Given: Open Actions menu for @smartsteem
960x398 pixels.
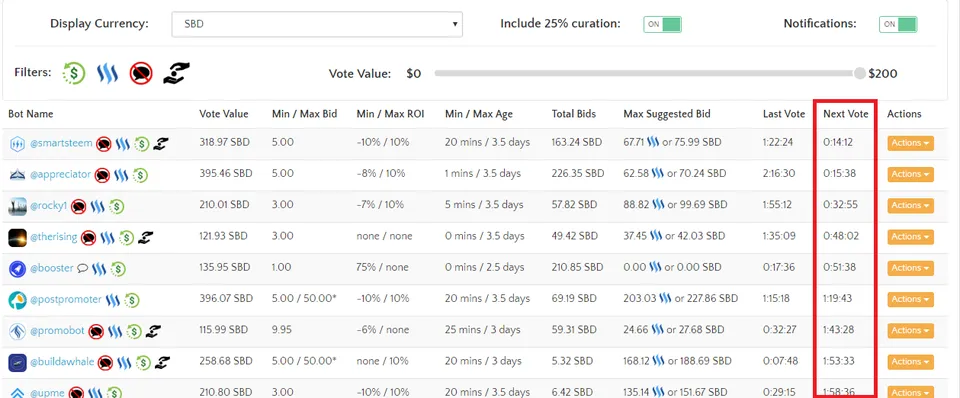Looking at the screenshot, I should [x=910, y=143].
